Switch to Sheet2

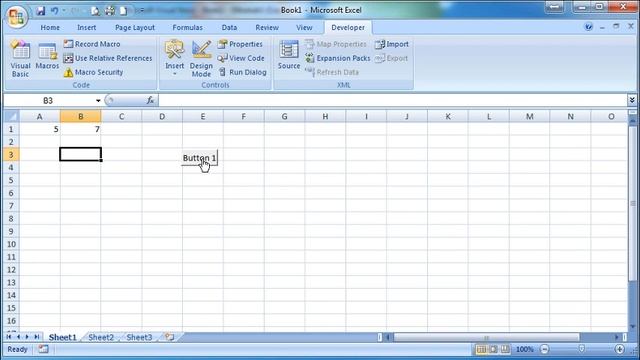point(101,337)
